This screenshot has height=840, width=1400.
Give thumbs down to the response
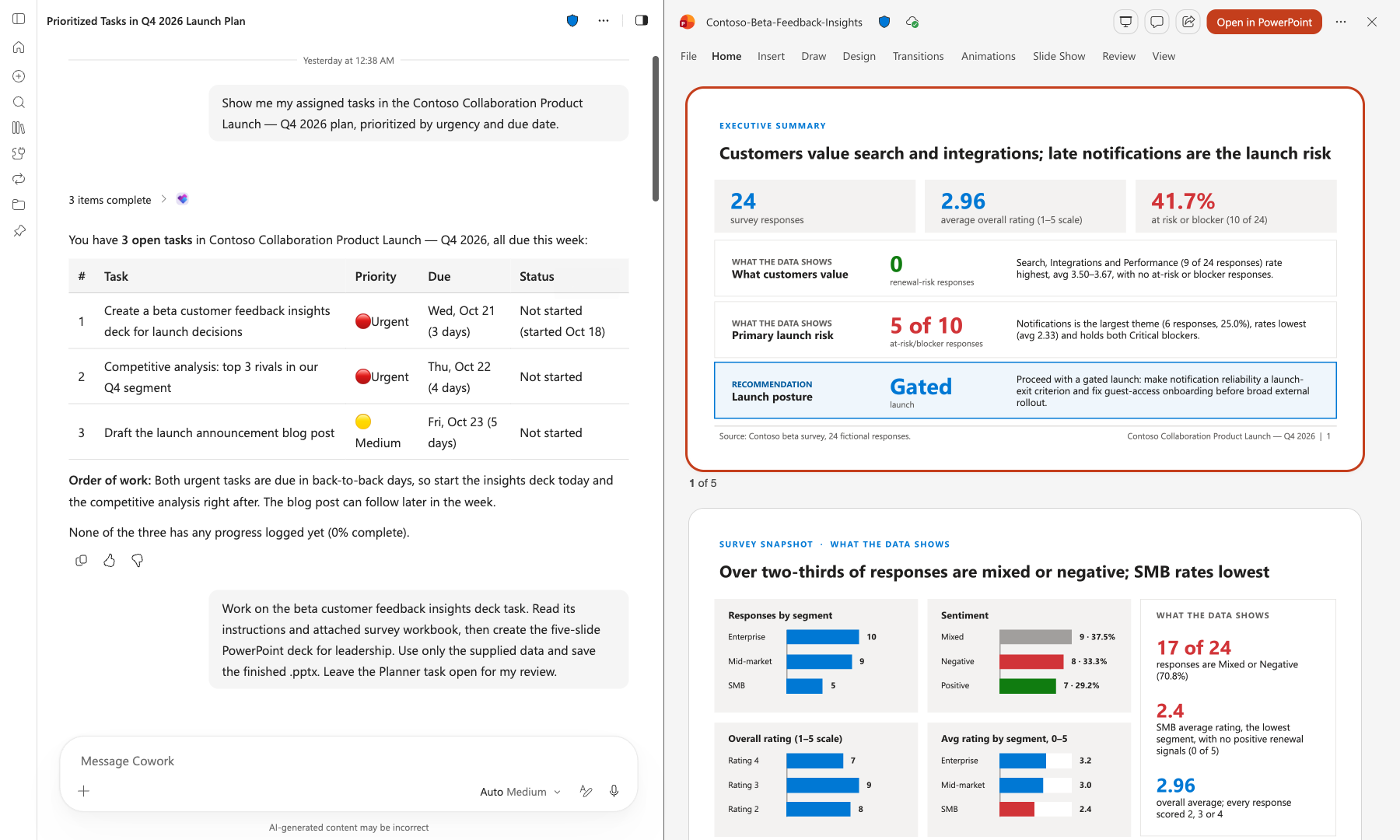pyautogui.click(x=138, y=560)
